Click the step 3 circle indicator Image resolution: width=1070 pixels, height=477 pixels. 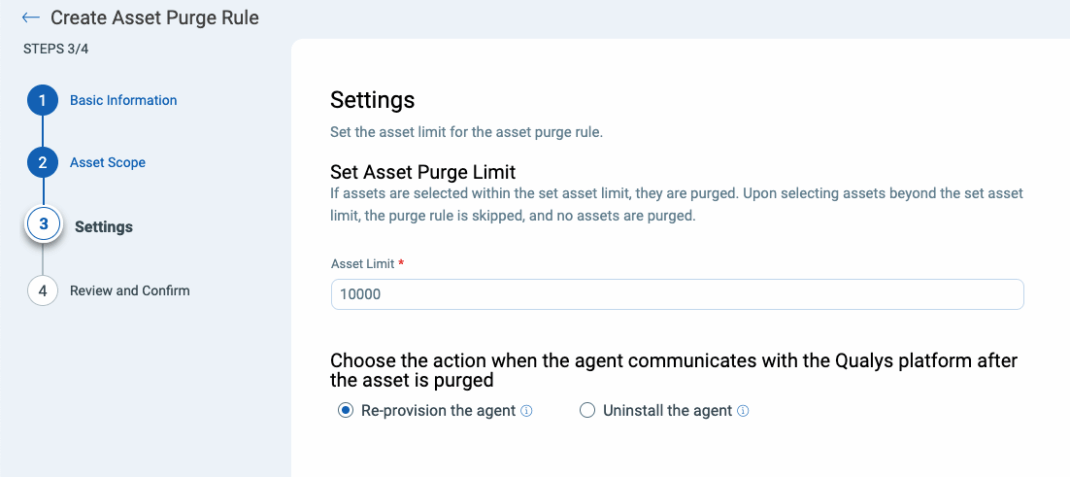(x=44, y=226)
